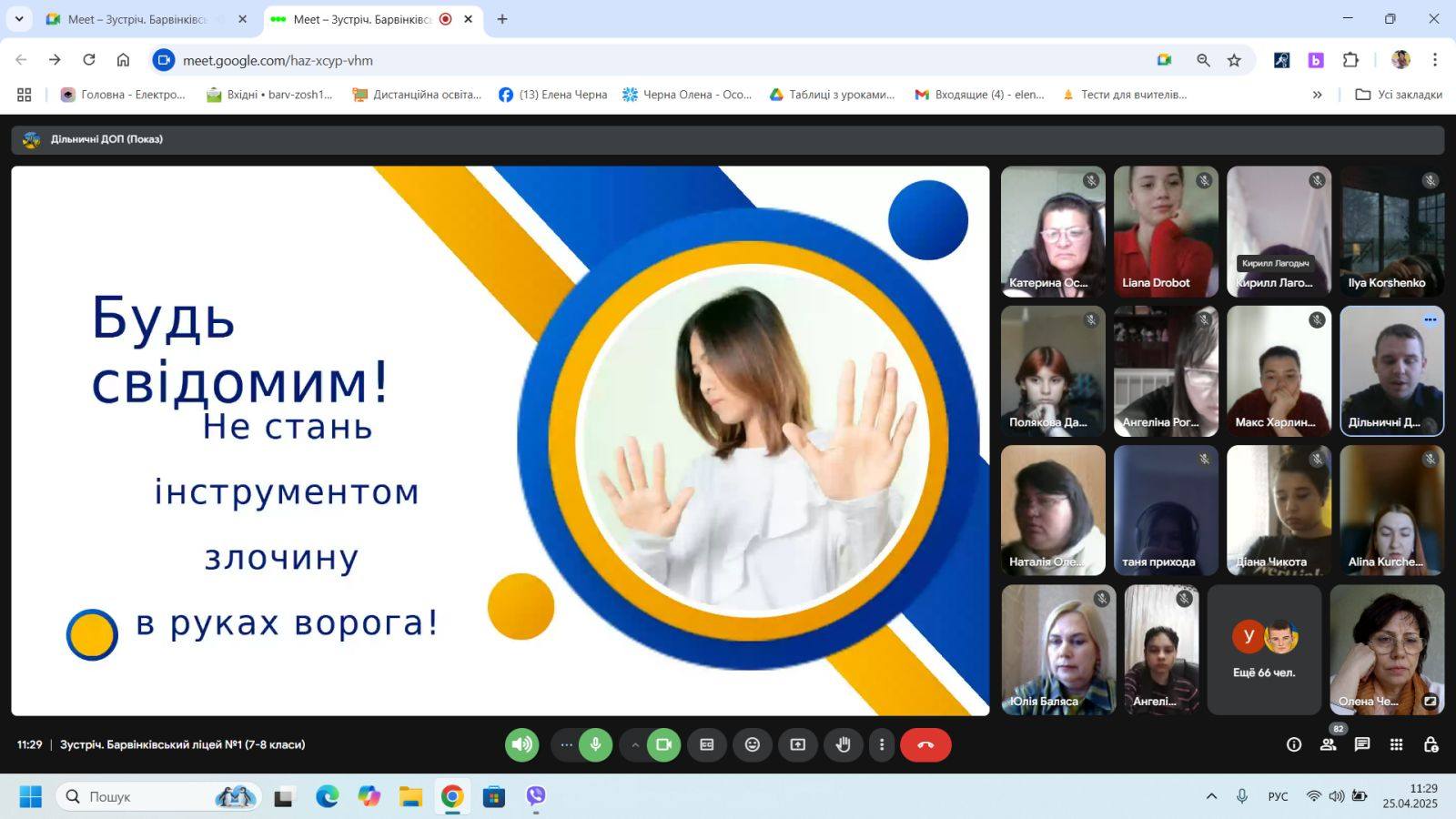Viewport: 1456px width, 819px height.
Task: Click the picture-in-picture icon on Олена Че... tile
Action: click(1431, 701)
